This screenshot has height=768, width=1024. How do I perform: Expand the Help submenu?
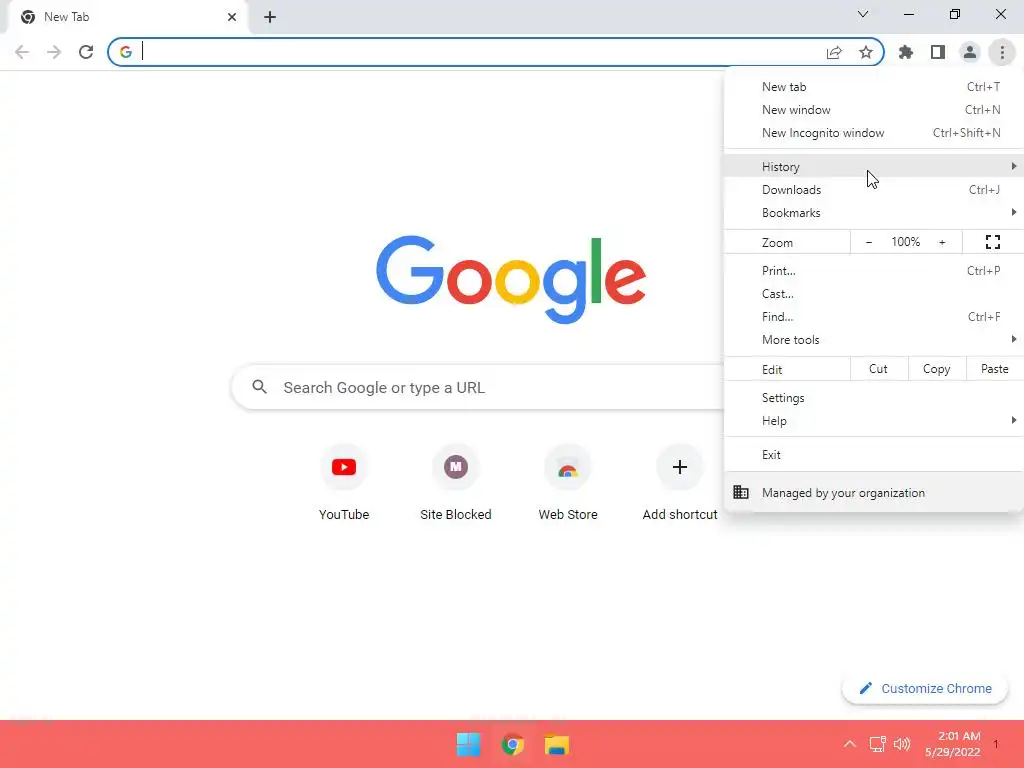(x=874, y=421)
